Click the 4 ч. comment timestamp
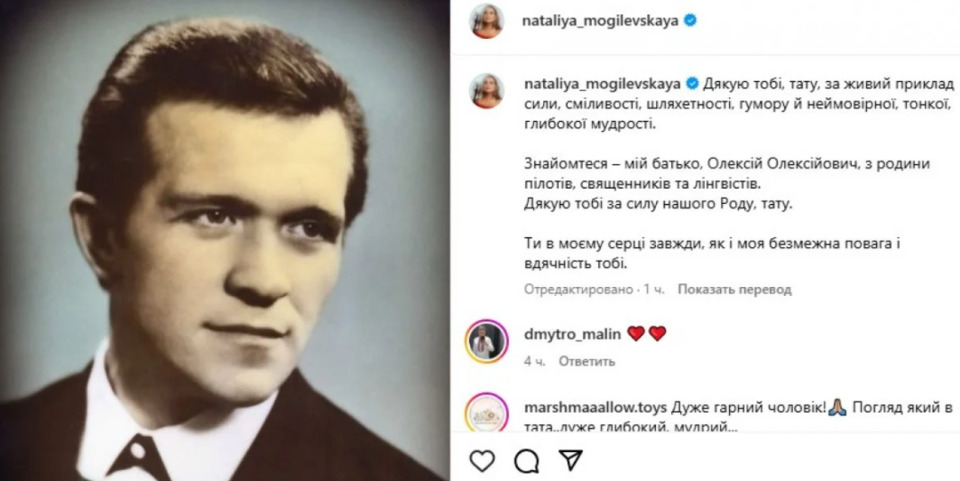 tap(534, 362)
